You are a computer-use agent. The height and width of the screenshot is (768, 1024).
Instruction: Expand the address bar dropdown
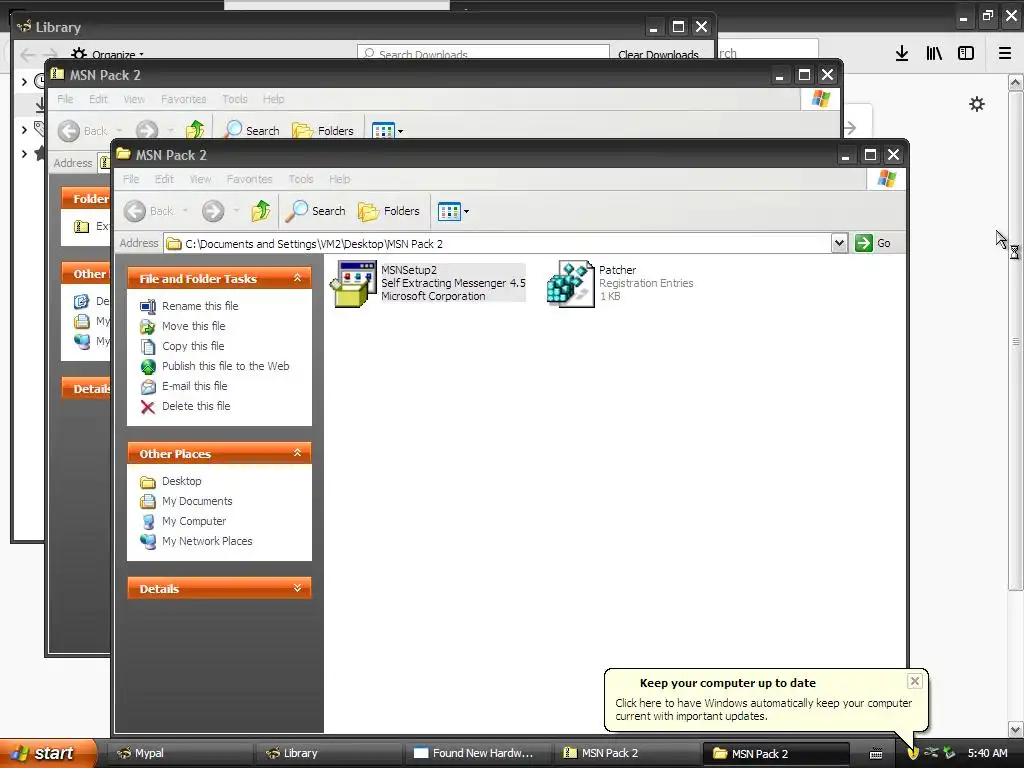click(x=839, y=244)
